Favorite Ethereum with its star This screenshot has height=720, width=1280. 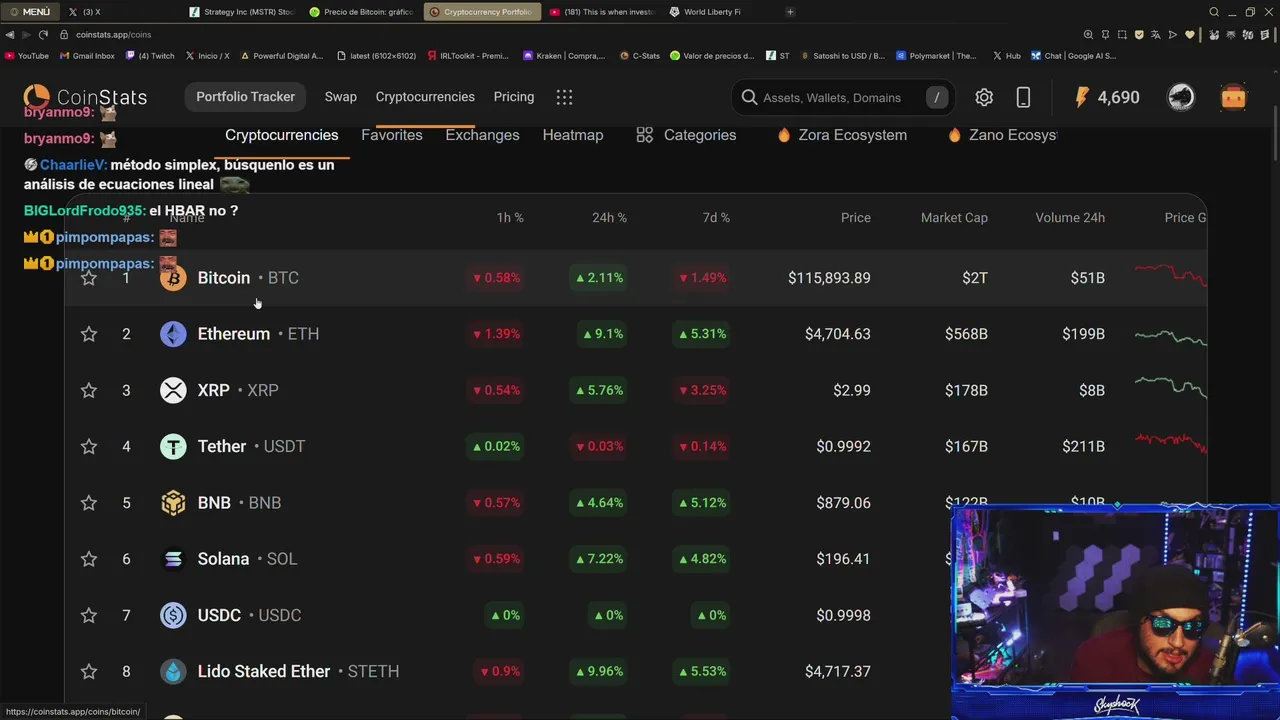coord(89,334)
